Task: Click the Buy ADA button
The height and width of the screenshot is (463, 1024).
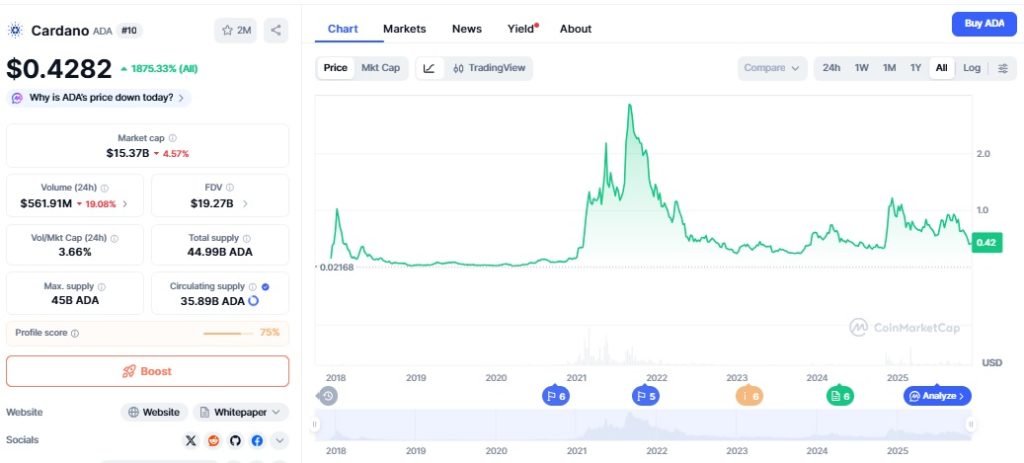Action: [x=984, y=24]
